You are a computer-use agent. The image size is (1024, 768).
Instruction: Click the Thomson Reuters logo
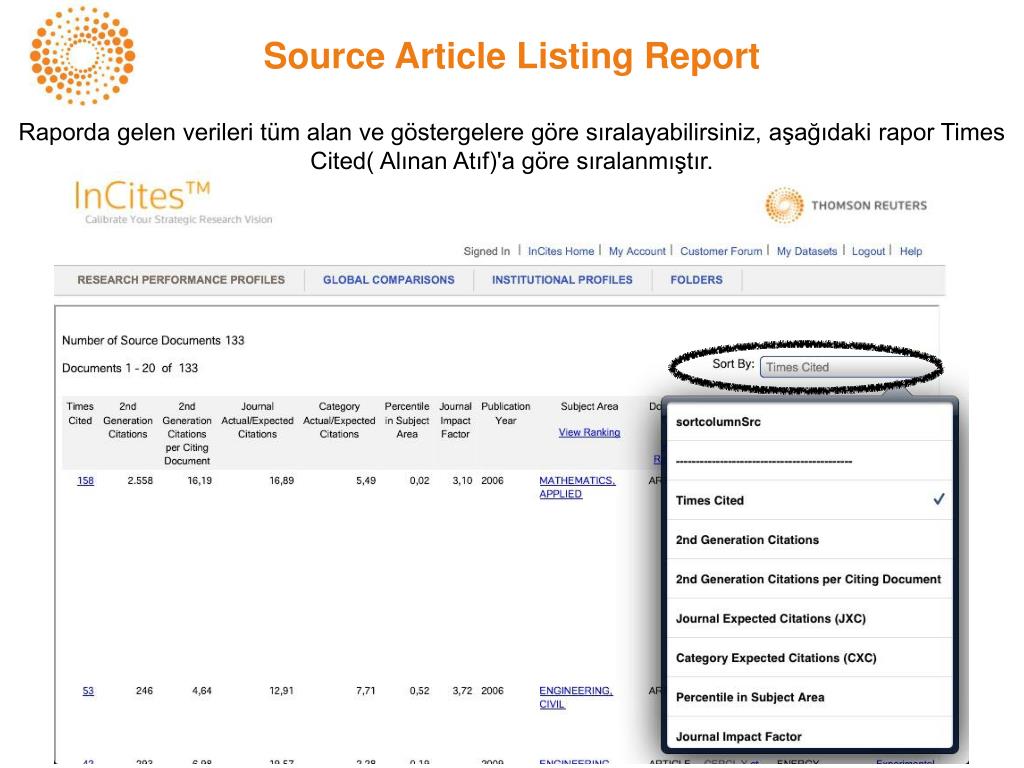[845, 206]
